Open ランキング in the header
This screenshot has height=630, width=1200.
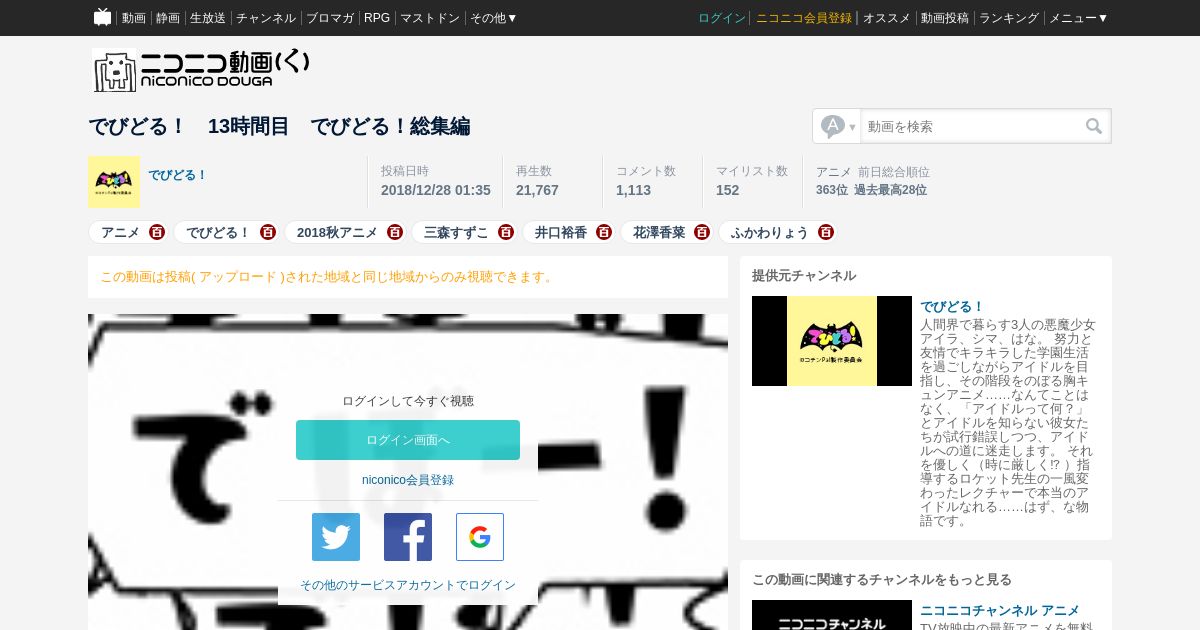(x=1009, y=18)
